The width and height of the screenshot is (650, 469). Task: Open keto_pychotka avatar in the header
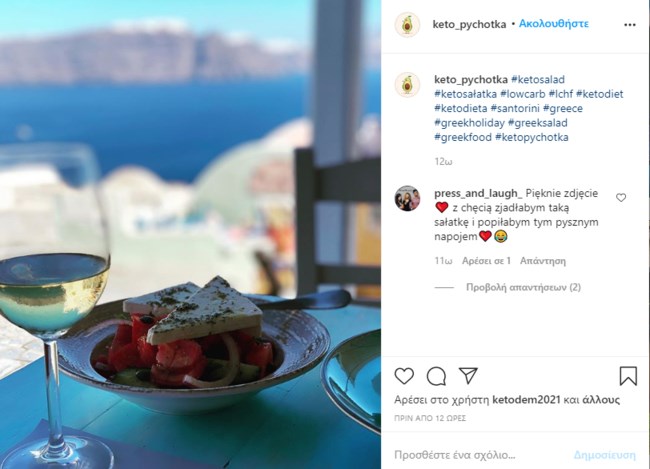407,25
